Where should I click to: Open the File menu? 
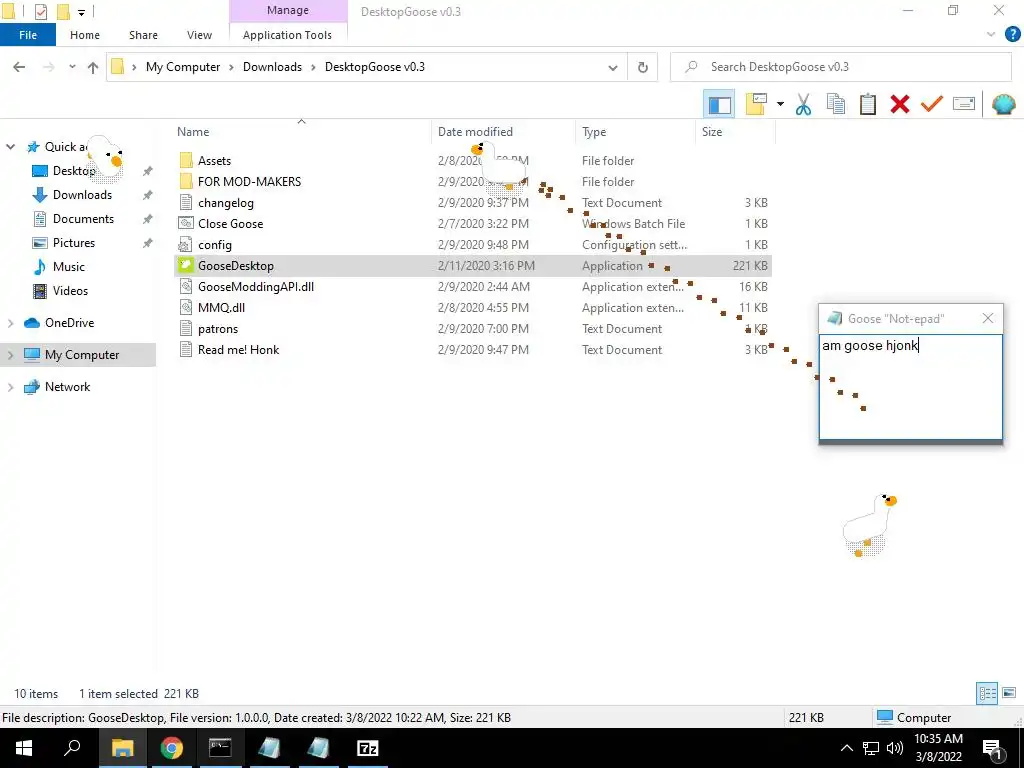tap(28, 35)
